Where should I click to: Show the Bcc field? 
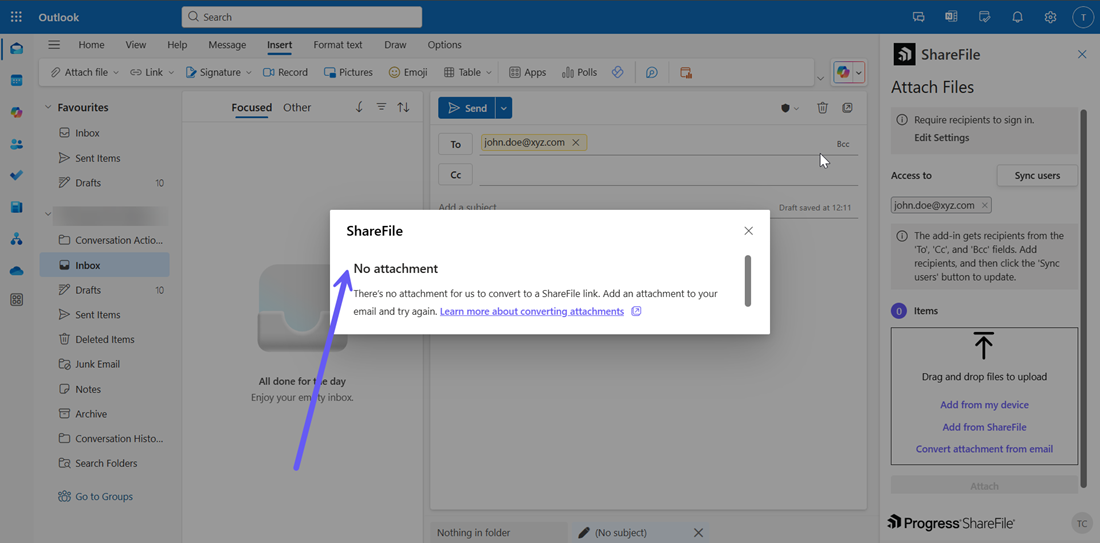click(x=843, y=144)
